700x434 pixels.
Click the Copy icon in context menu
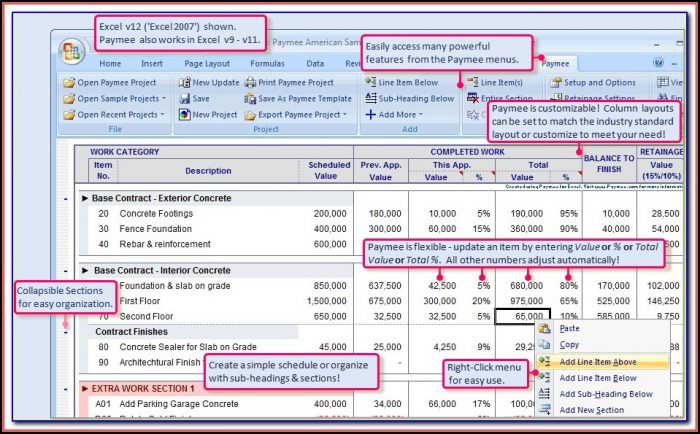coord(544,345)
